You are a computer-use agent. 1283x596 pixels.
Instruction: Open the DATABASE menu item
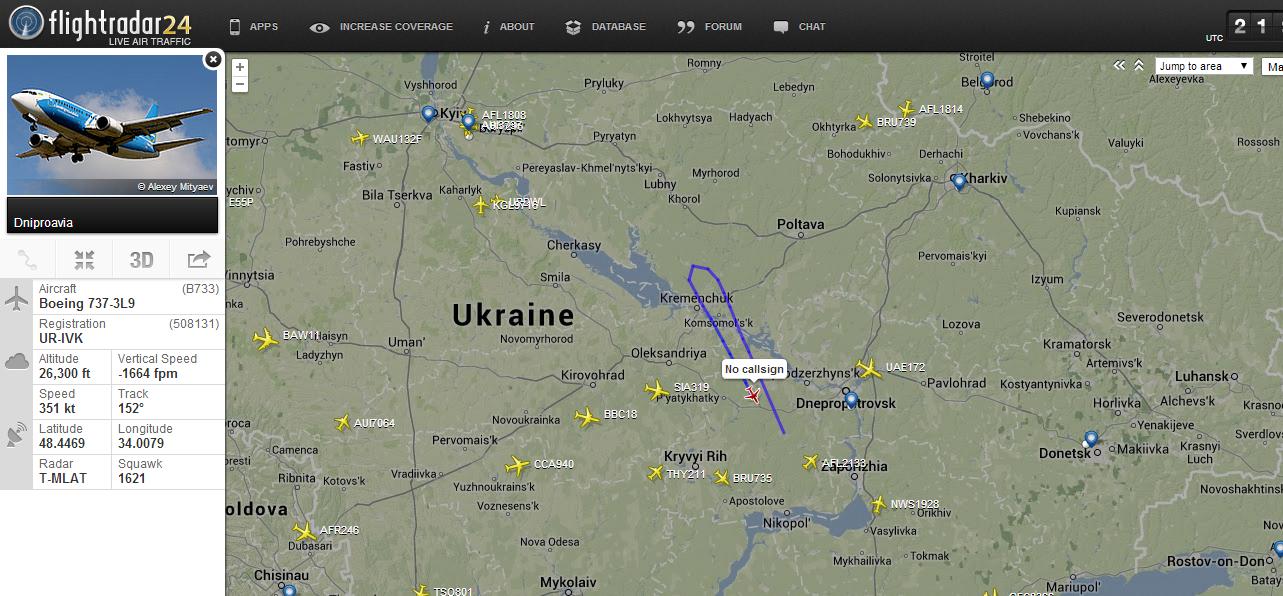pyautogui.click(x=605, y=27)
